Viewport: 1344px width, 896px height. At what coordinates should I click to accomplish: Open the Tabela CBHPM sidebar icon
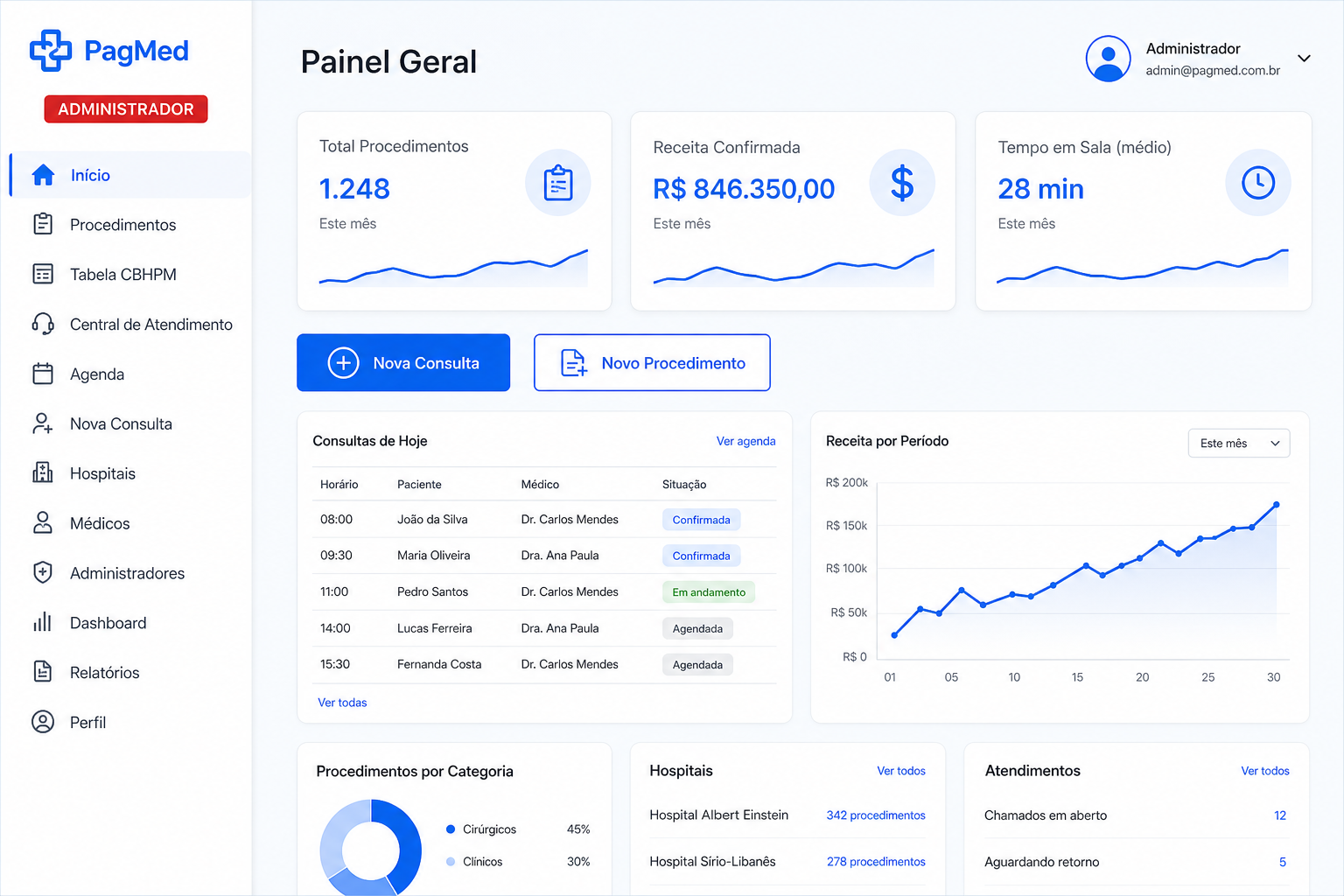point(43,274)
